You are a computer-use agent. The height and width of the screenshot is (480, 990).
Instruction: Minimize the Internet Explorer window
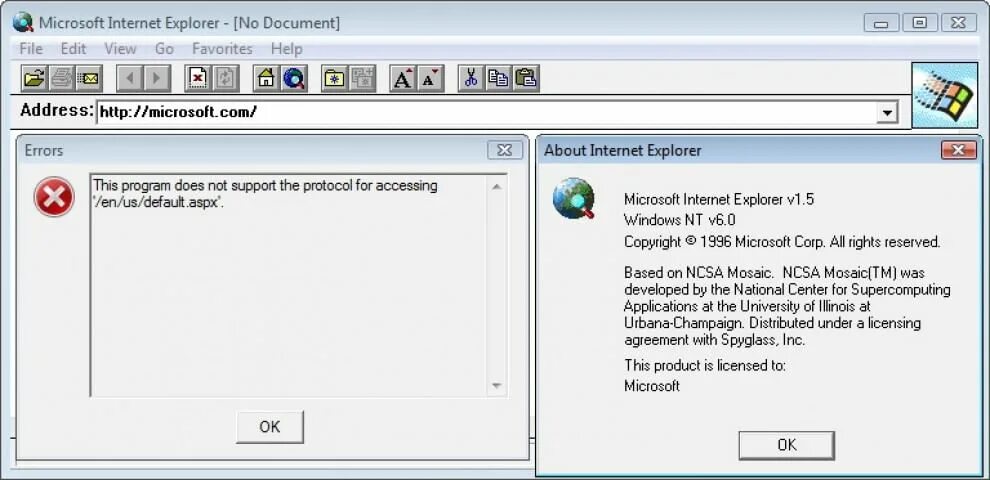click(x=881, y=23)
